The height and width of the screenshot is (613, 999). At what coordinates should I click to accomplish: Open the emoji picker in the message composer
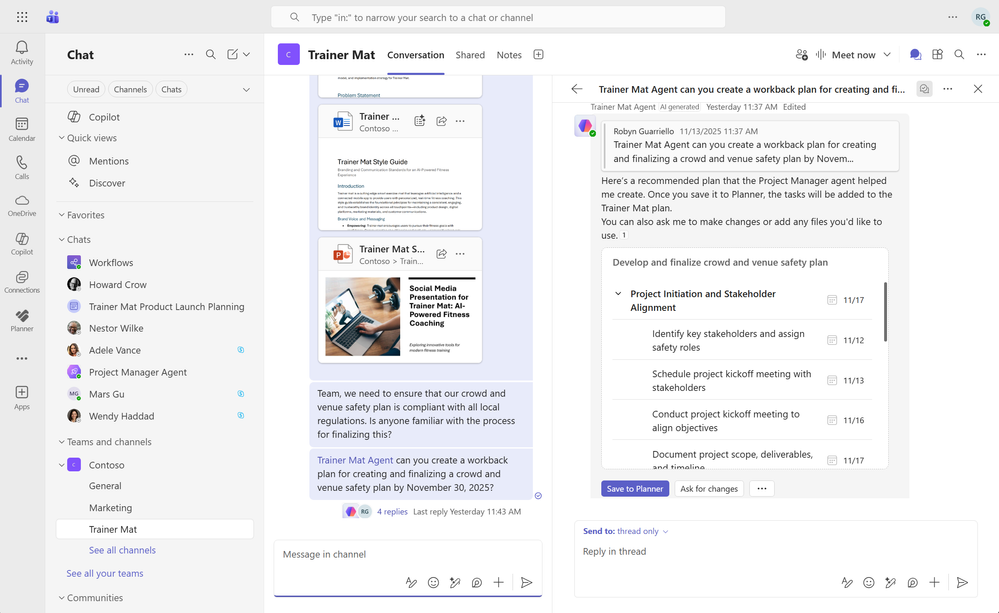point(433,582)
